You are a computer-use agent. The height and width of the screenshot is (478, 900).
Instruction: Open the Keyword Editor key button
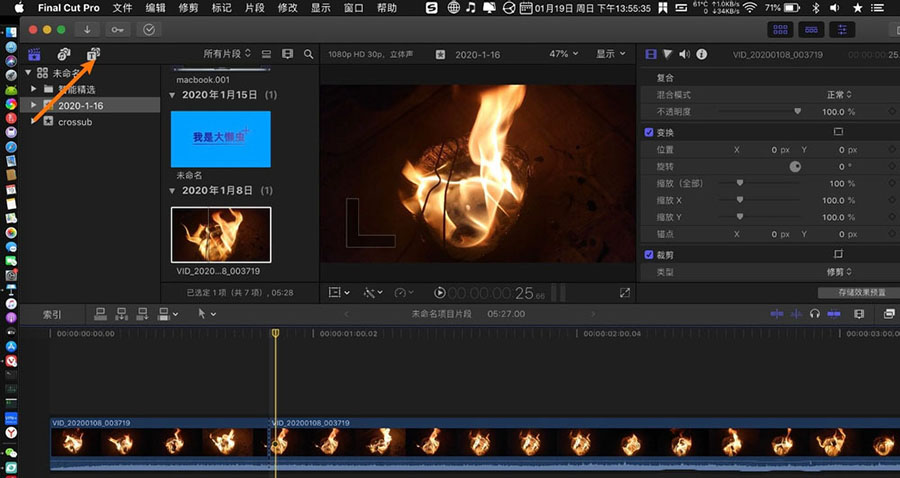(x=118, y=29)
